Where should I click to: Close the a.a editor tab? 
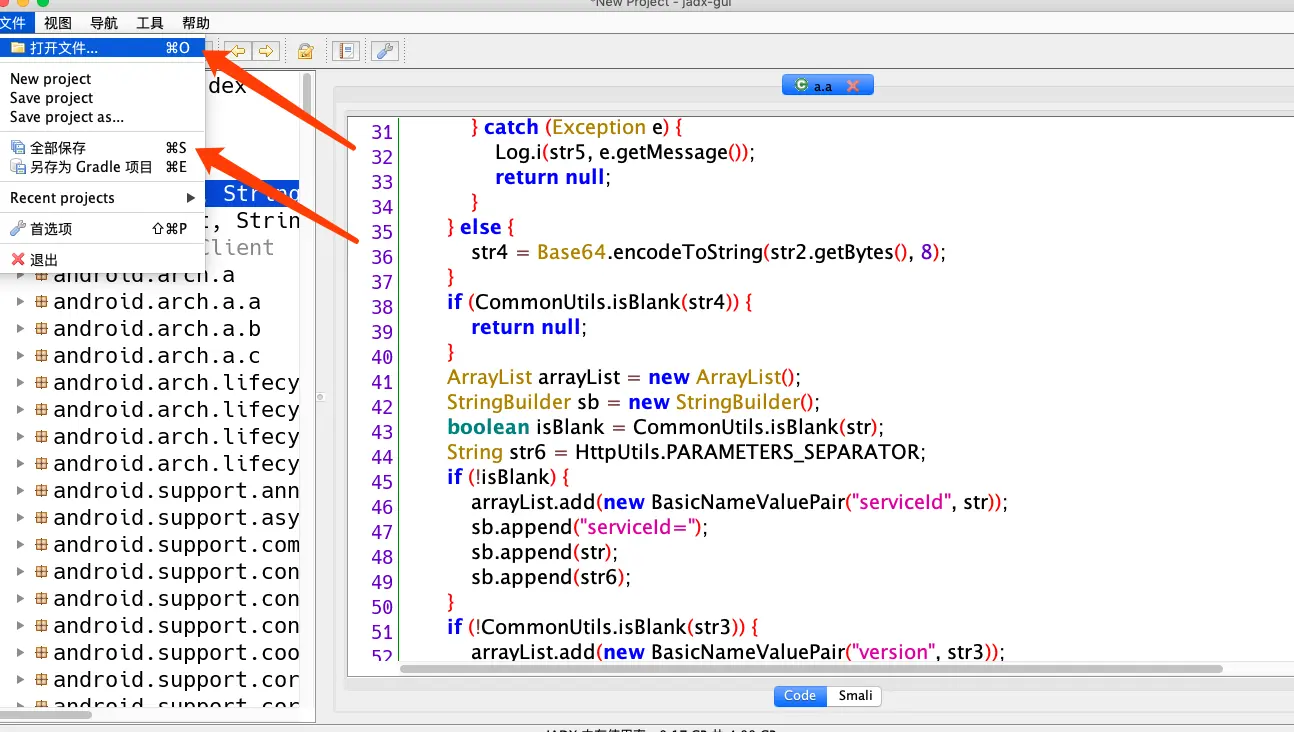pos(853,86)
